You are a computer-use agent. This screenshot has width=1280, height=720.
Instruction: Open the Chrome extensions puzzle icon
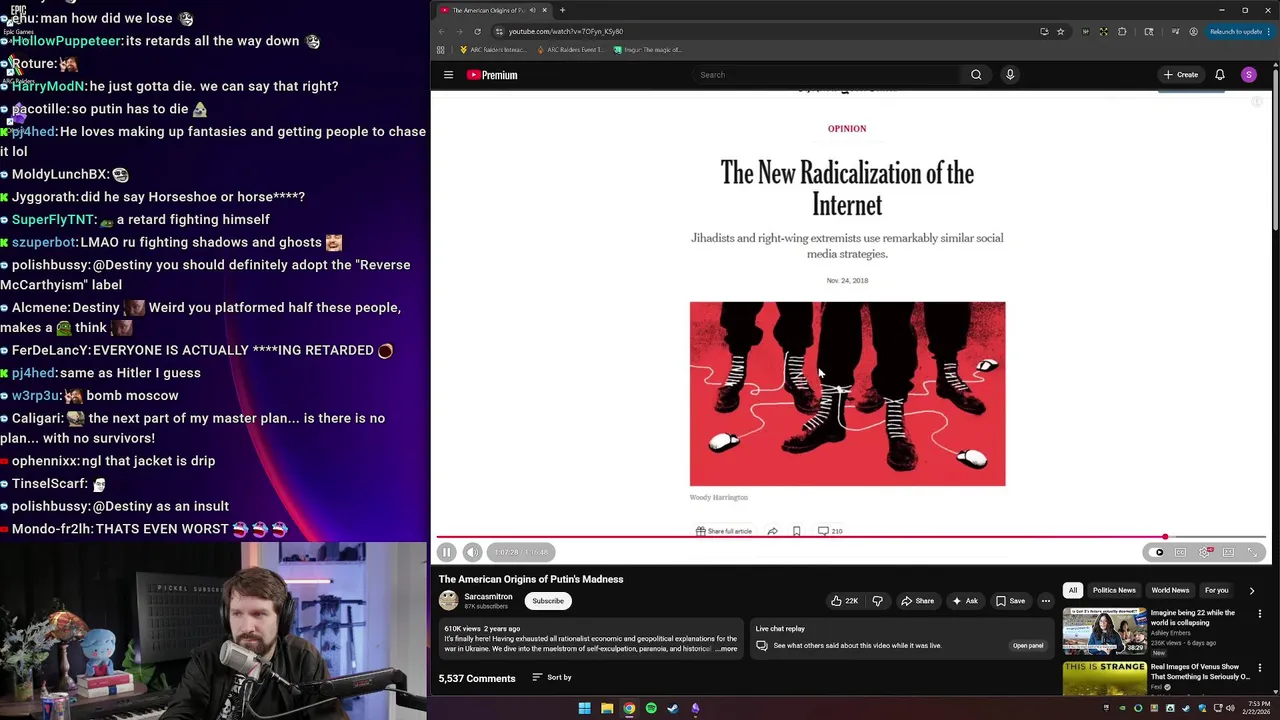(x=1121, y=31)
